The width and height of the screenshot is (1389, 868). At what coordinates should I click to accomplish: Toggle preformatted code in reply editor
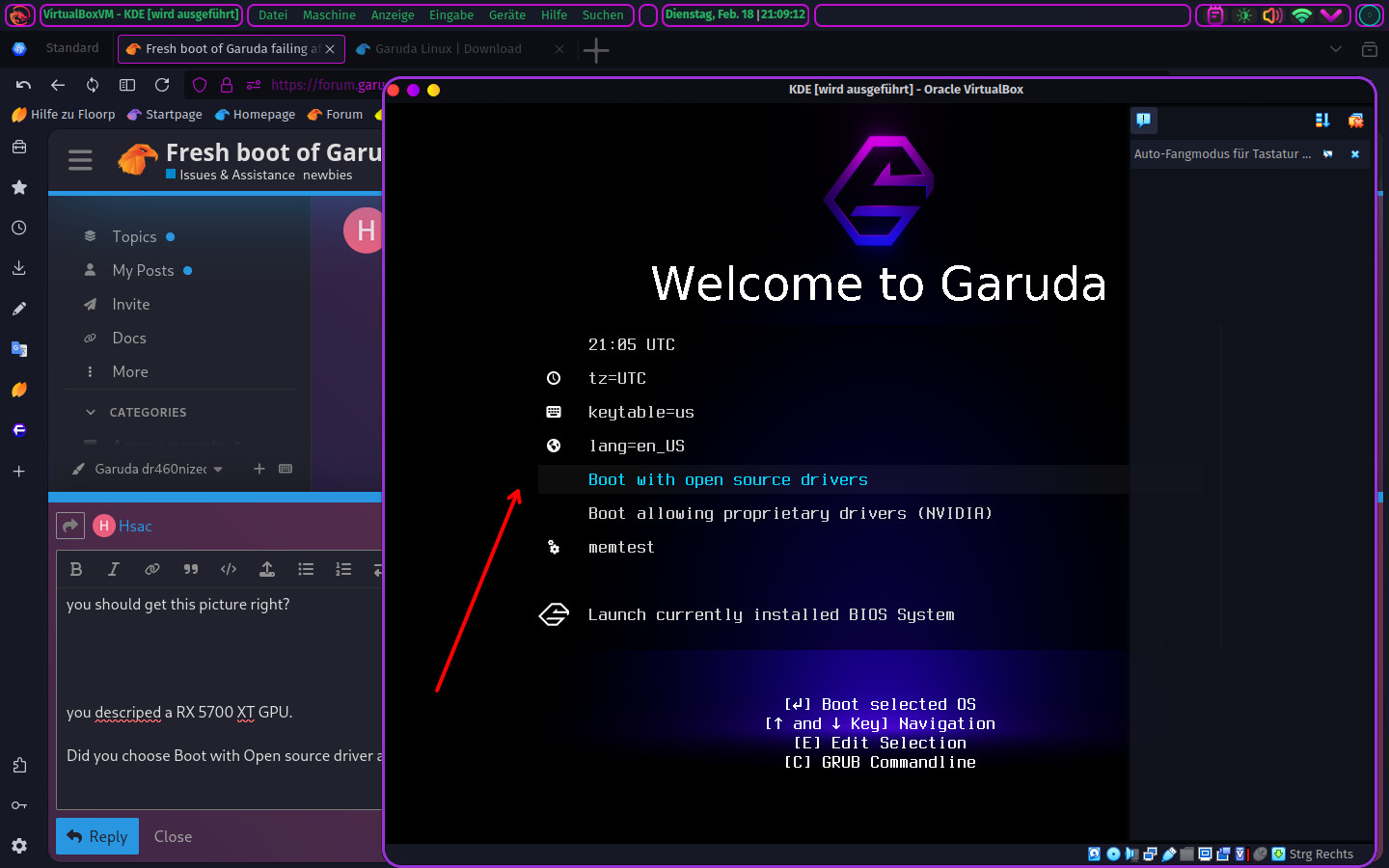click(x=229, y=569)
